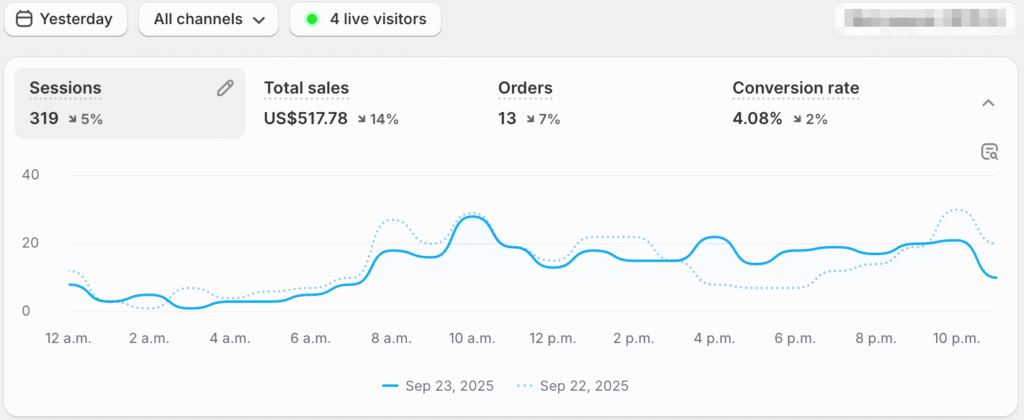Click the calendar icon in the date button
1024x420 pixels.
(24, 19)
